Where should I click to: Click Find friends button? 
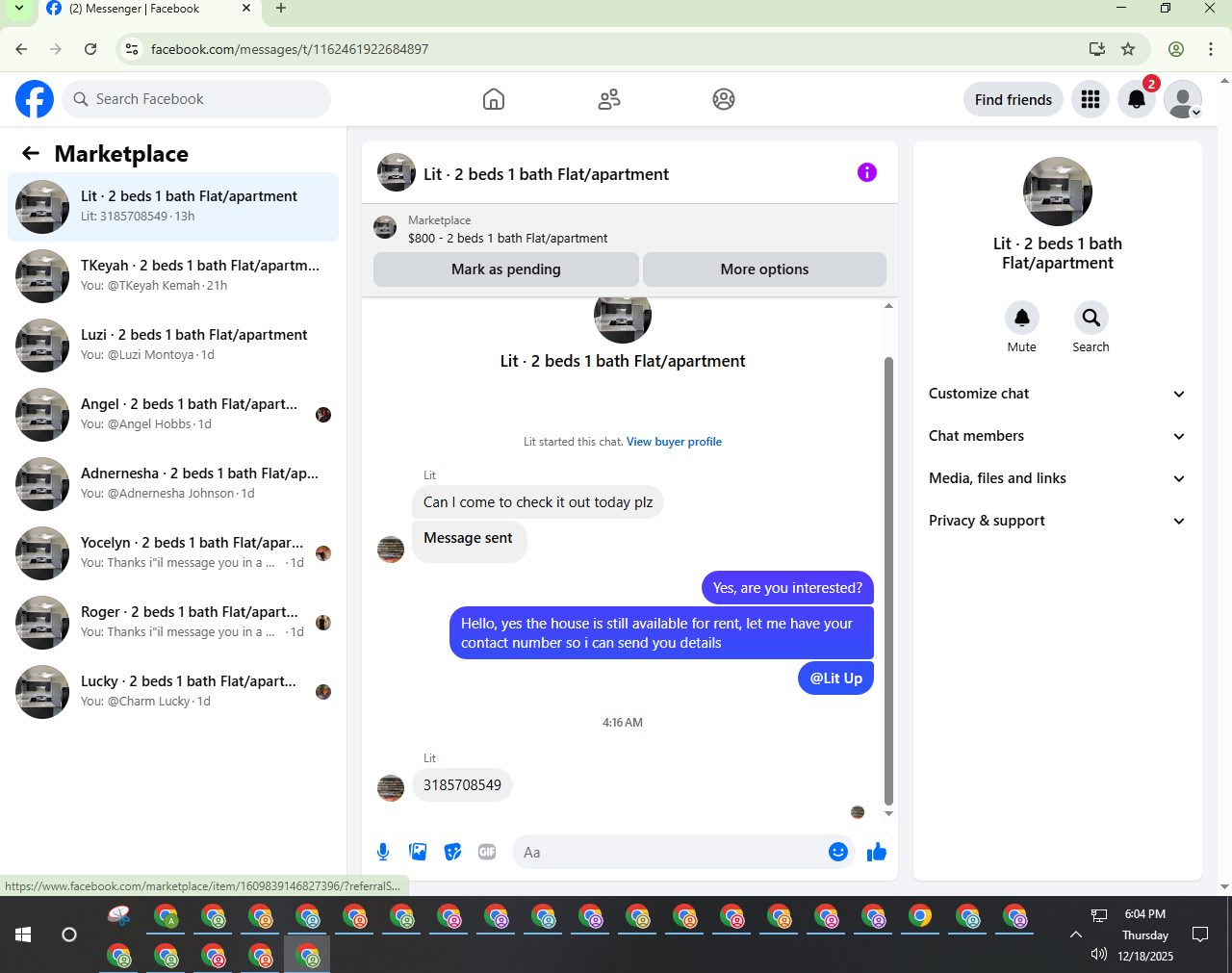pyautogui.click(x=1014, y=99)
